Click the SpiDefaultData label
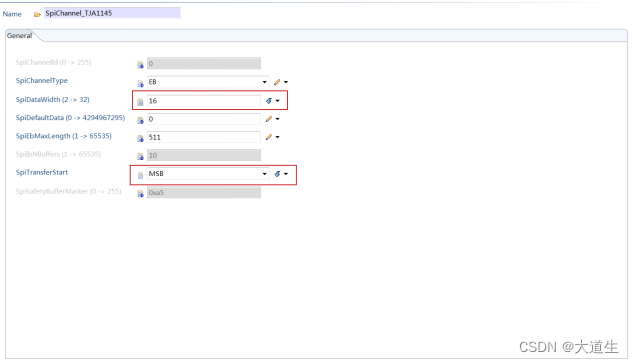Image resolution: width=634 pixels, height=363 pixels. pos(70,118)
